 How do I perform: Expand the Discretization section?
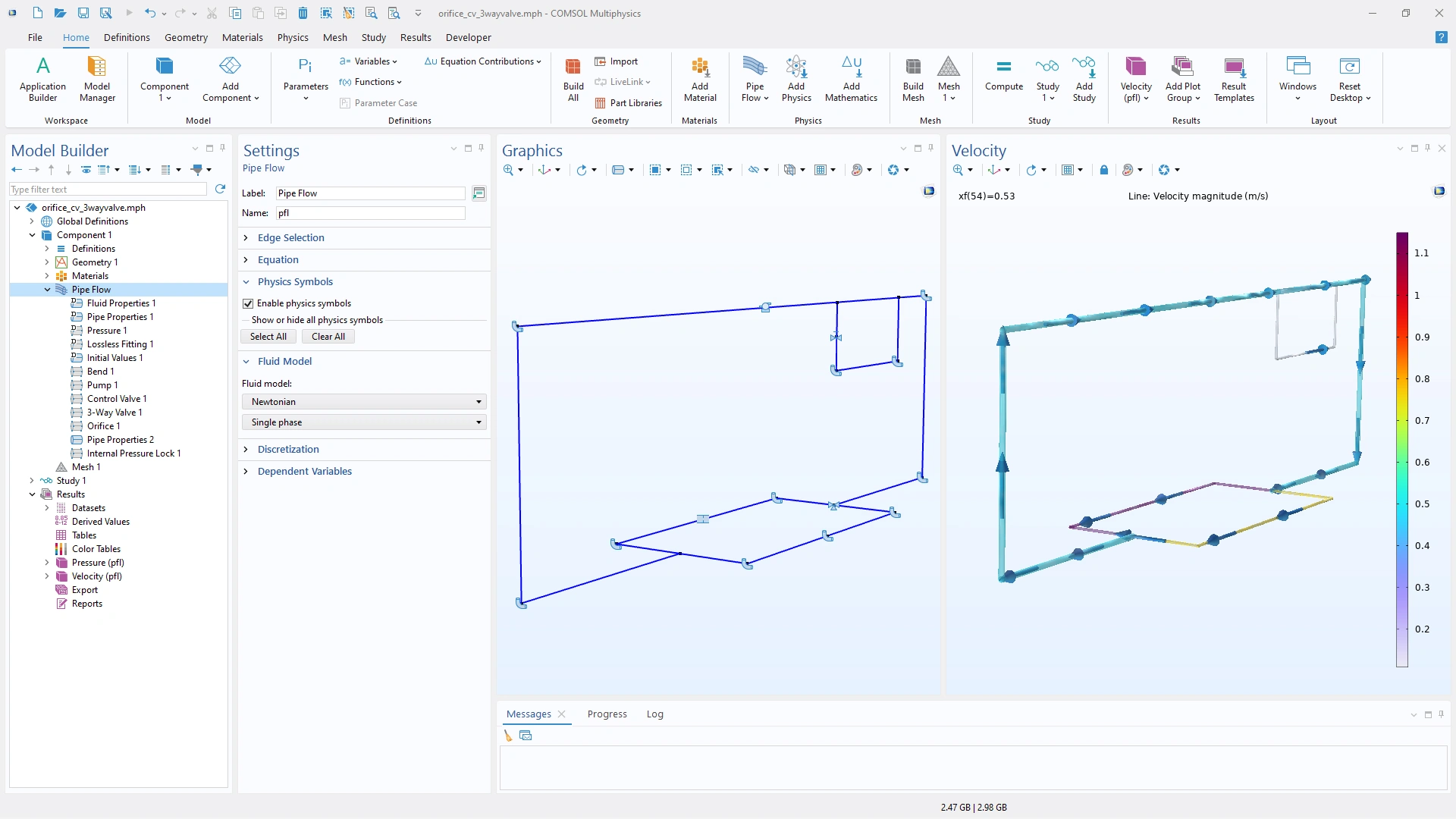[287, 449]
